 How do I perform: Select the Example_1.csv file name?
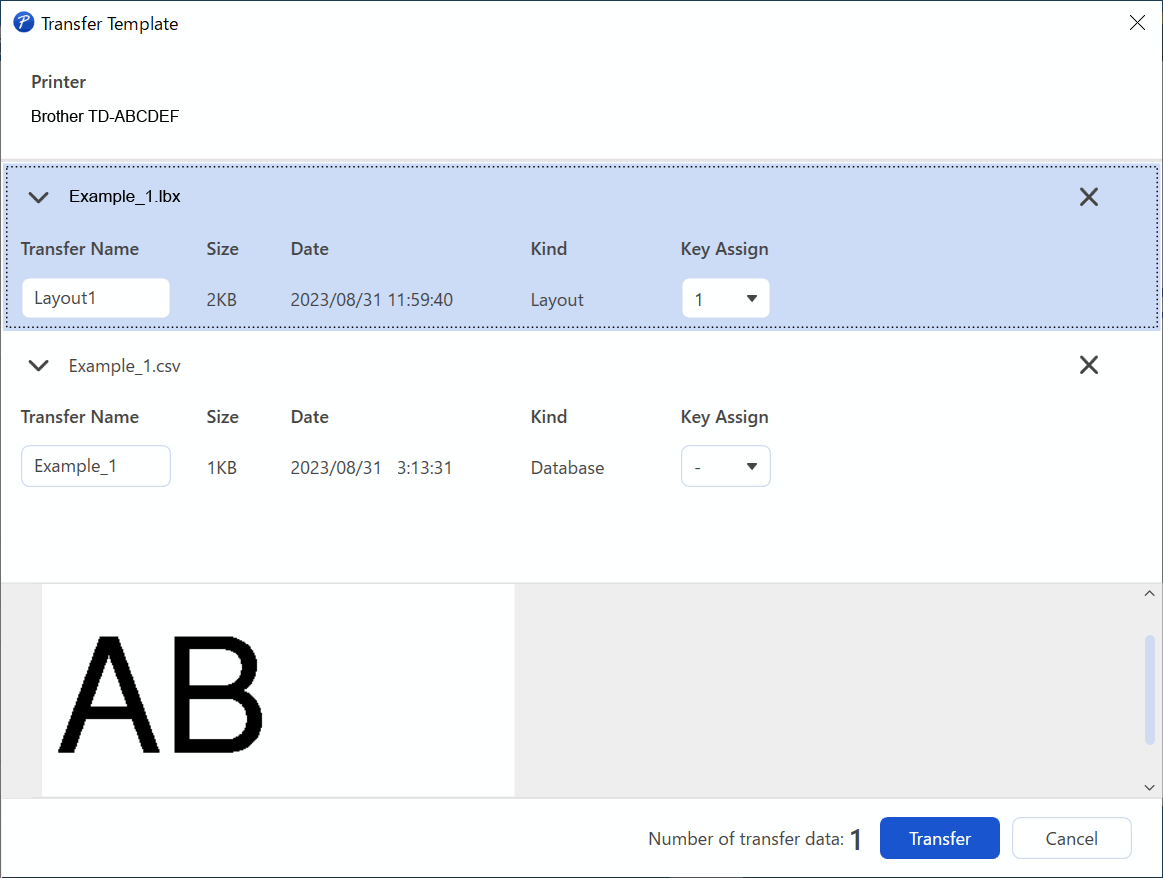point(125,366)
